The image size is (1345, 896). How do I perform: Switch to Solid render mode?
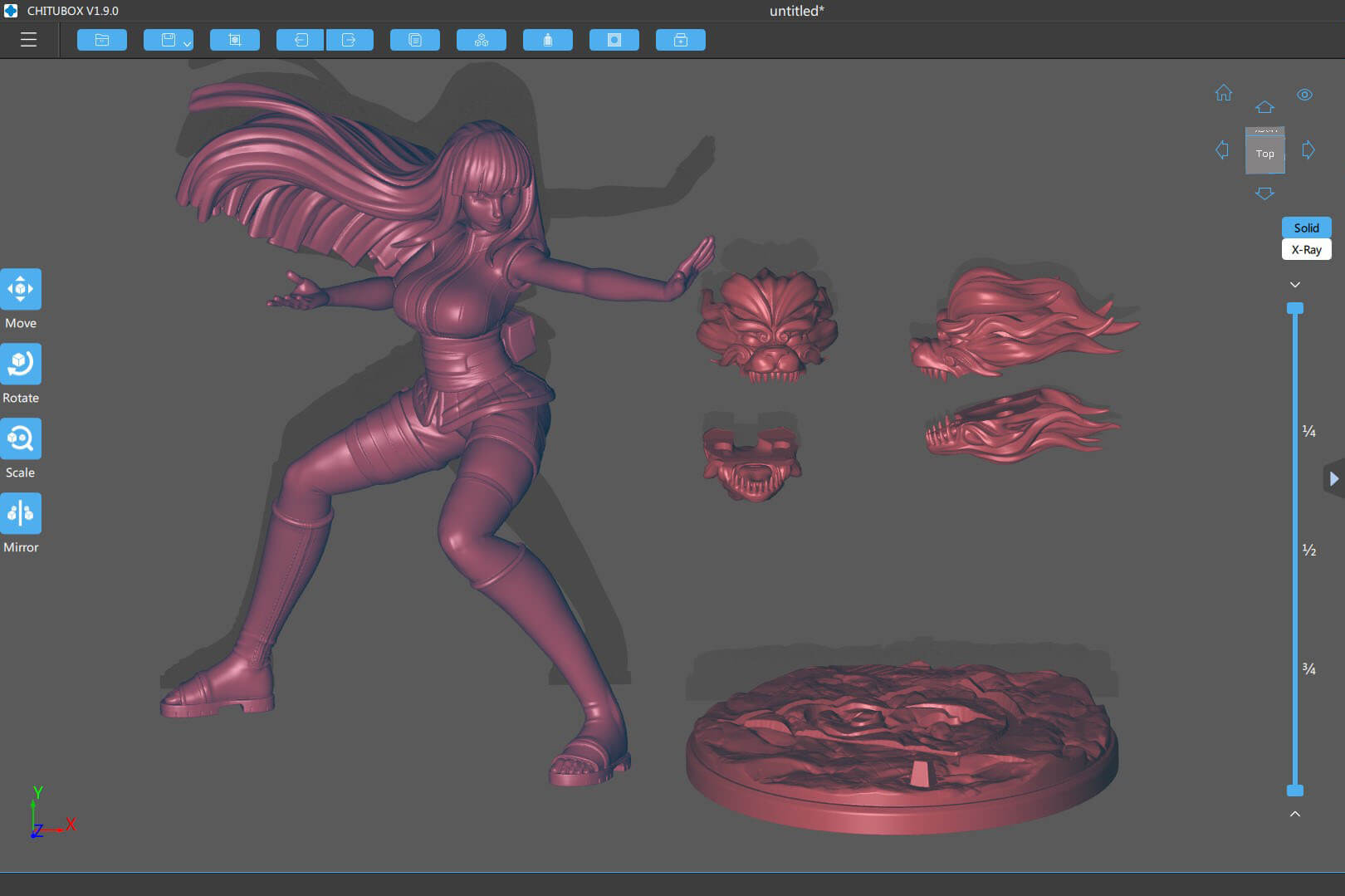(1306, 228)
